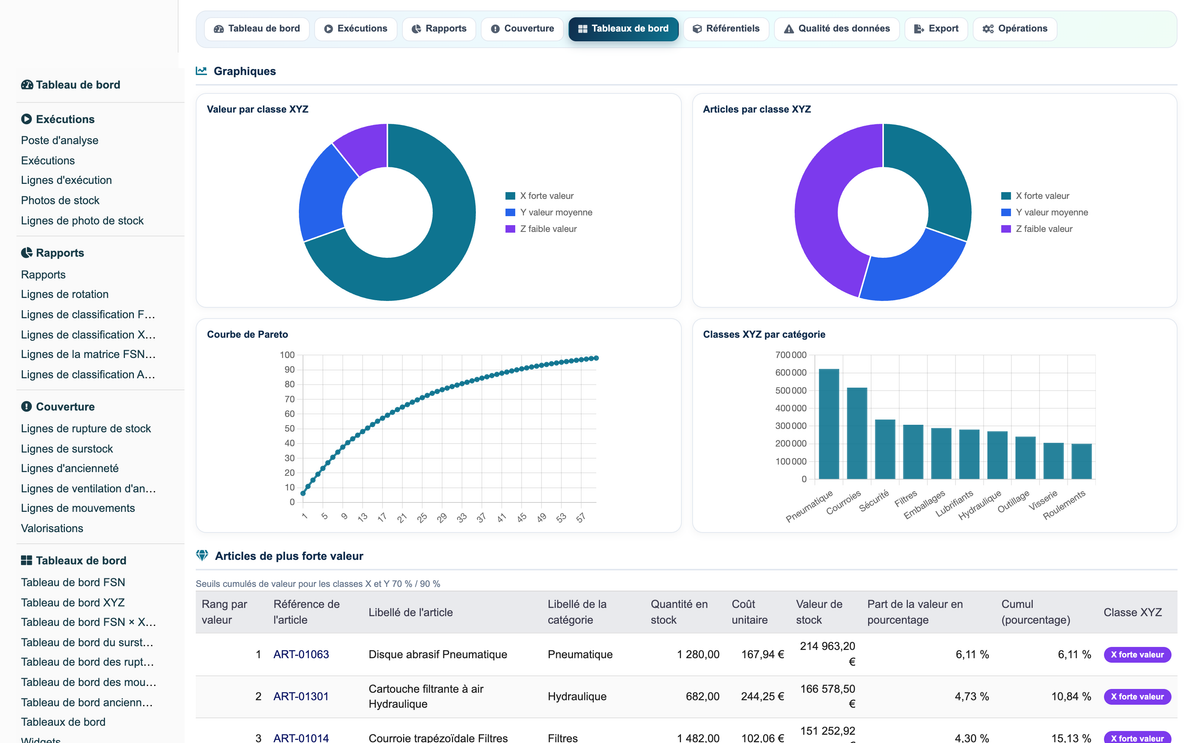Click the export icon in the Export tab
Screen dimensions: 1200x743
pos(919,29)
